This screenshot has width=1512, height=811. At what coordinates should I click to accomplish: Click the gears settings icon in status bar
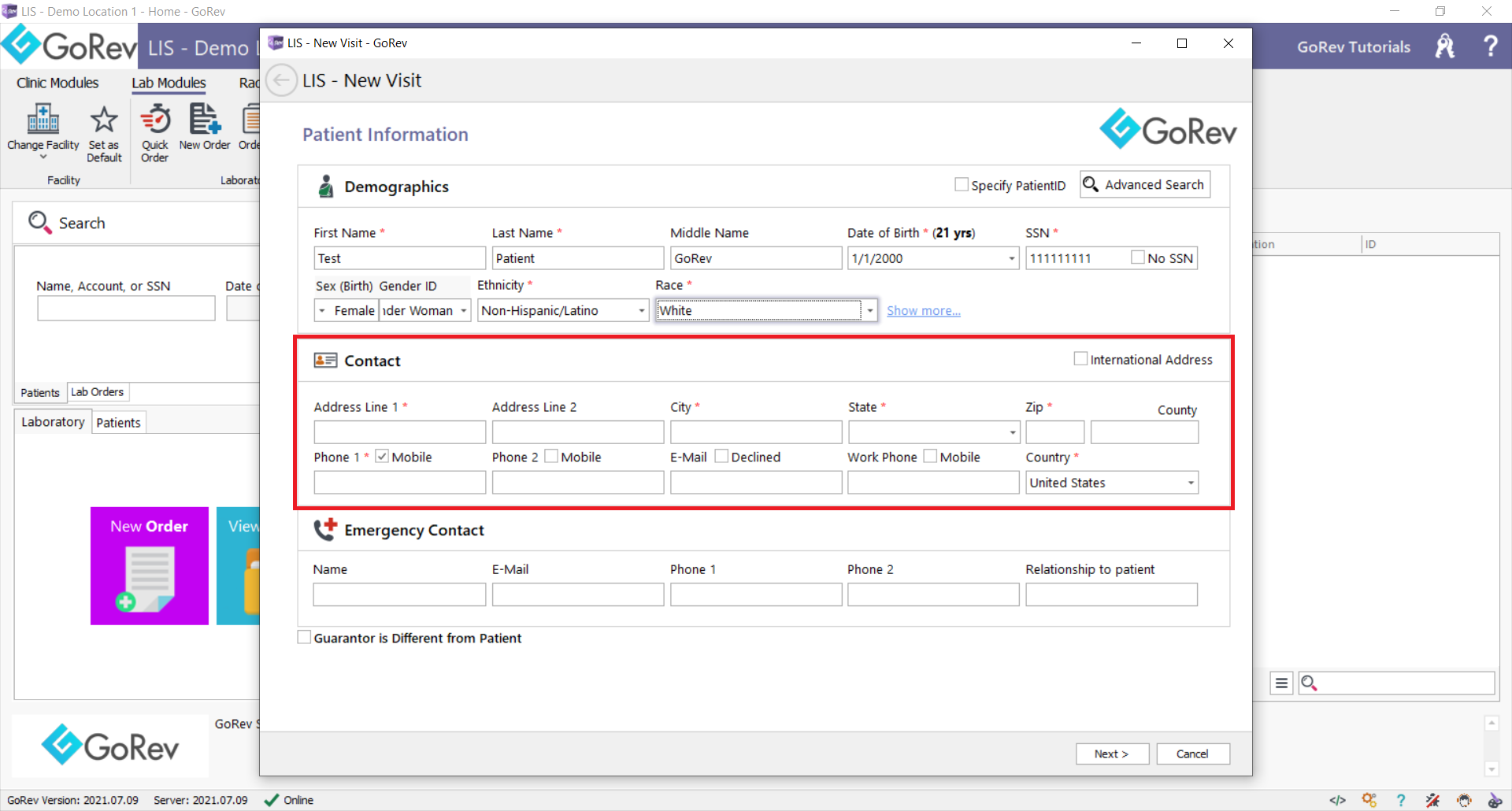(1369, 800)
